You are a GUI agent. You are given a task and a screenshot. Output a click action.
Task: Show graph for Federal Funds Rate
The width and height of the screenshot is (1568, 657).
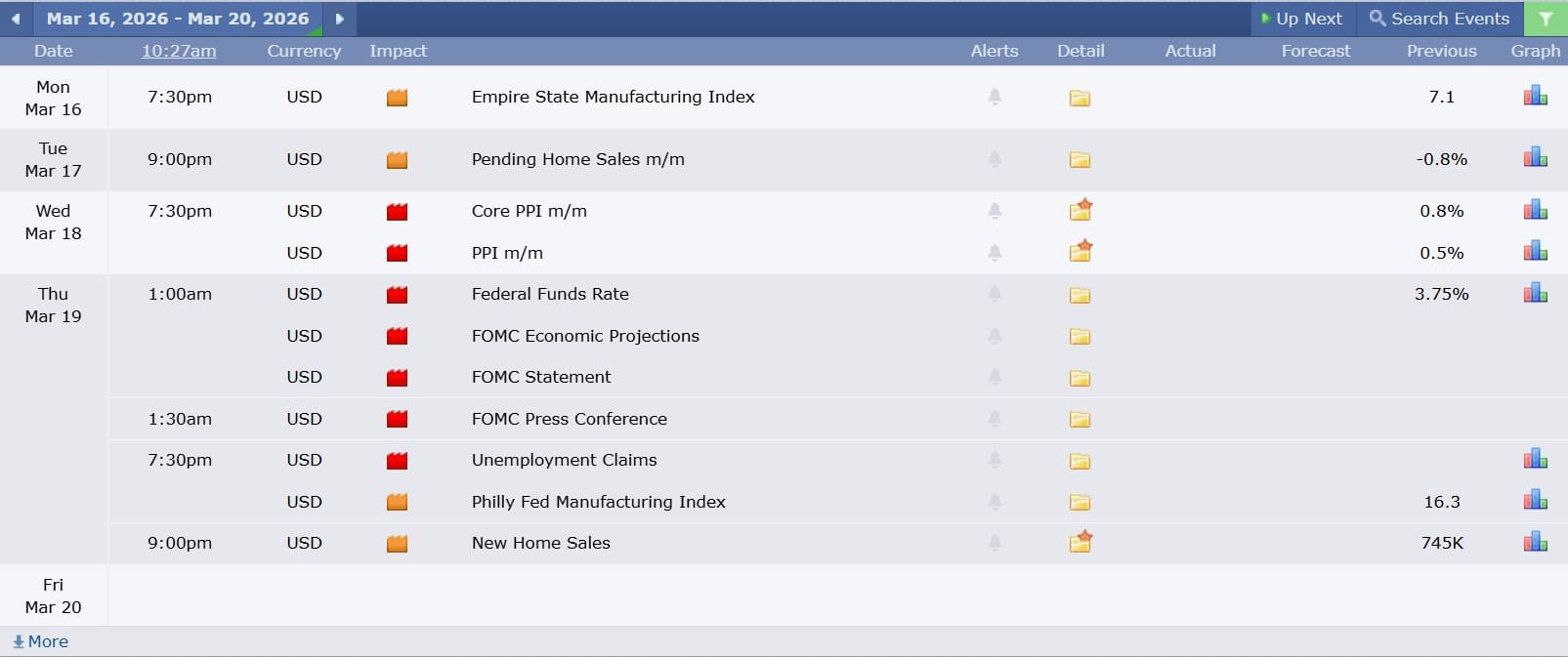(x=1535, y=294)
